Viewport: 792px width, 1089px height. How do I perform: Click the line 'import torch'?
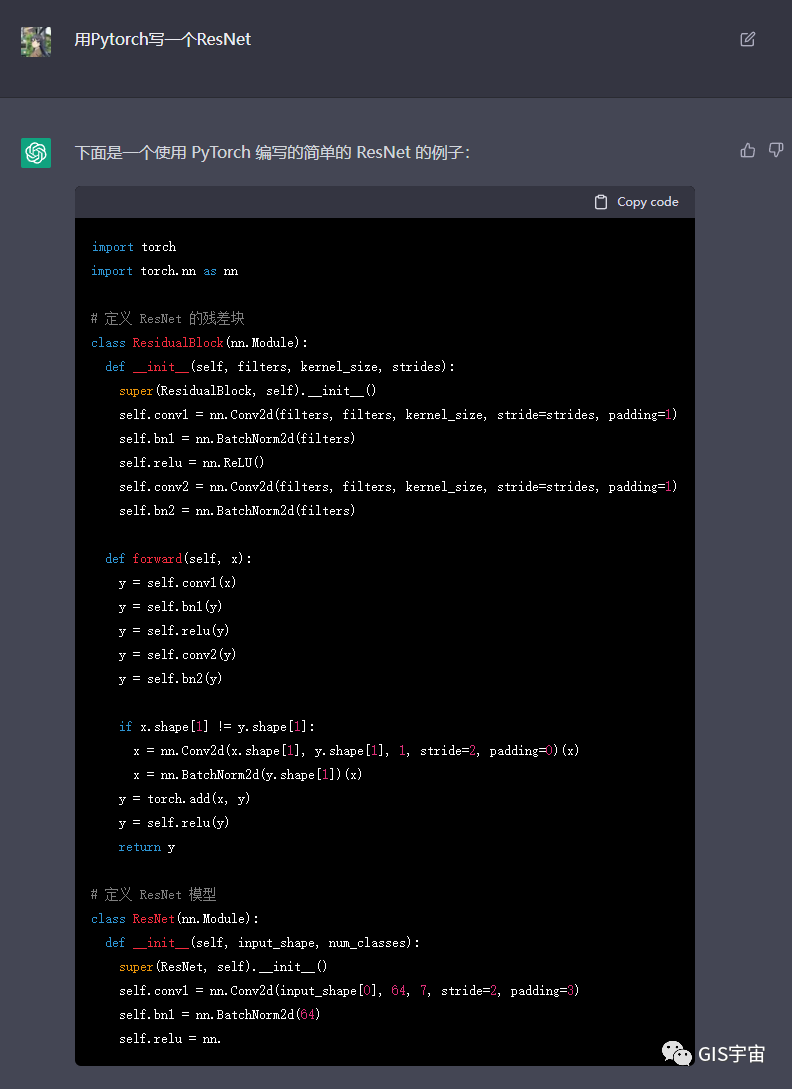pos(134,247)
